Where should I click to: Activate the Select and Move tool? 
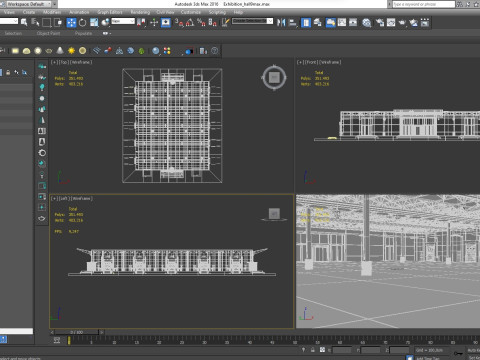71,22
